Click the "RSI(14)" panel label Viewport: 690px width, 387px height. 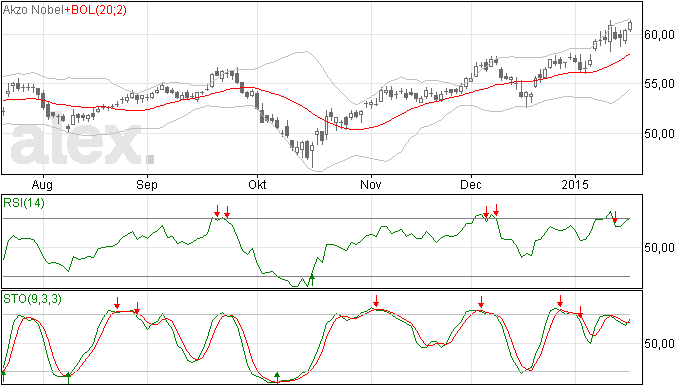tap(24, 203)
